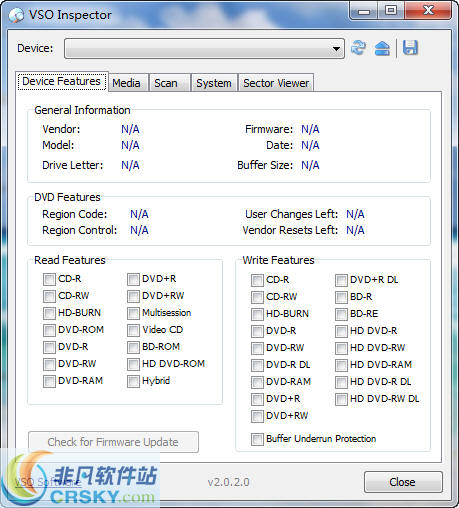Click the save report floppy icon
This screenshot has width=459, height=508.
point(410,48)
